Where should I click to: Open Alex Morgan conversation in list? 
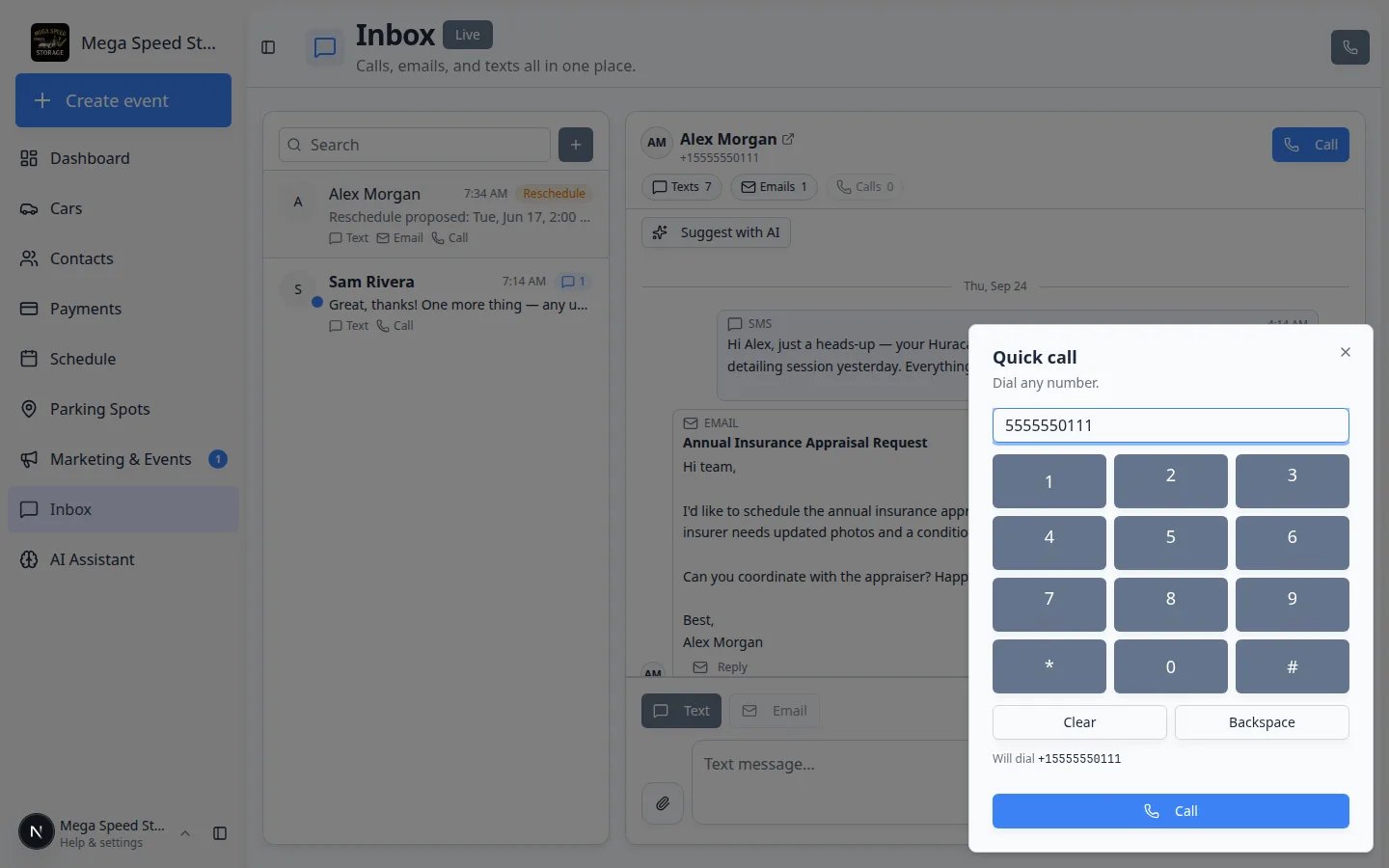pos(436,214)
